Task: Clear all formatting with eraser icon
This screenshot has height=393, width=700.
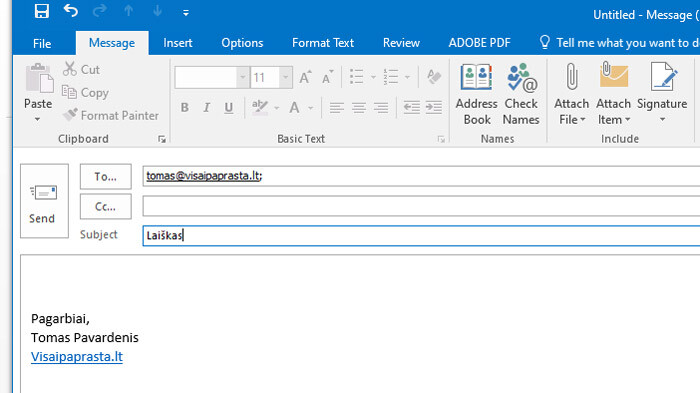Action: (x=434, y=77)
